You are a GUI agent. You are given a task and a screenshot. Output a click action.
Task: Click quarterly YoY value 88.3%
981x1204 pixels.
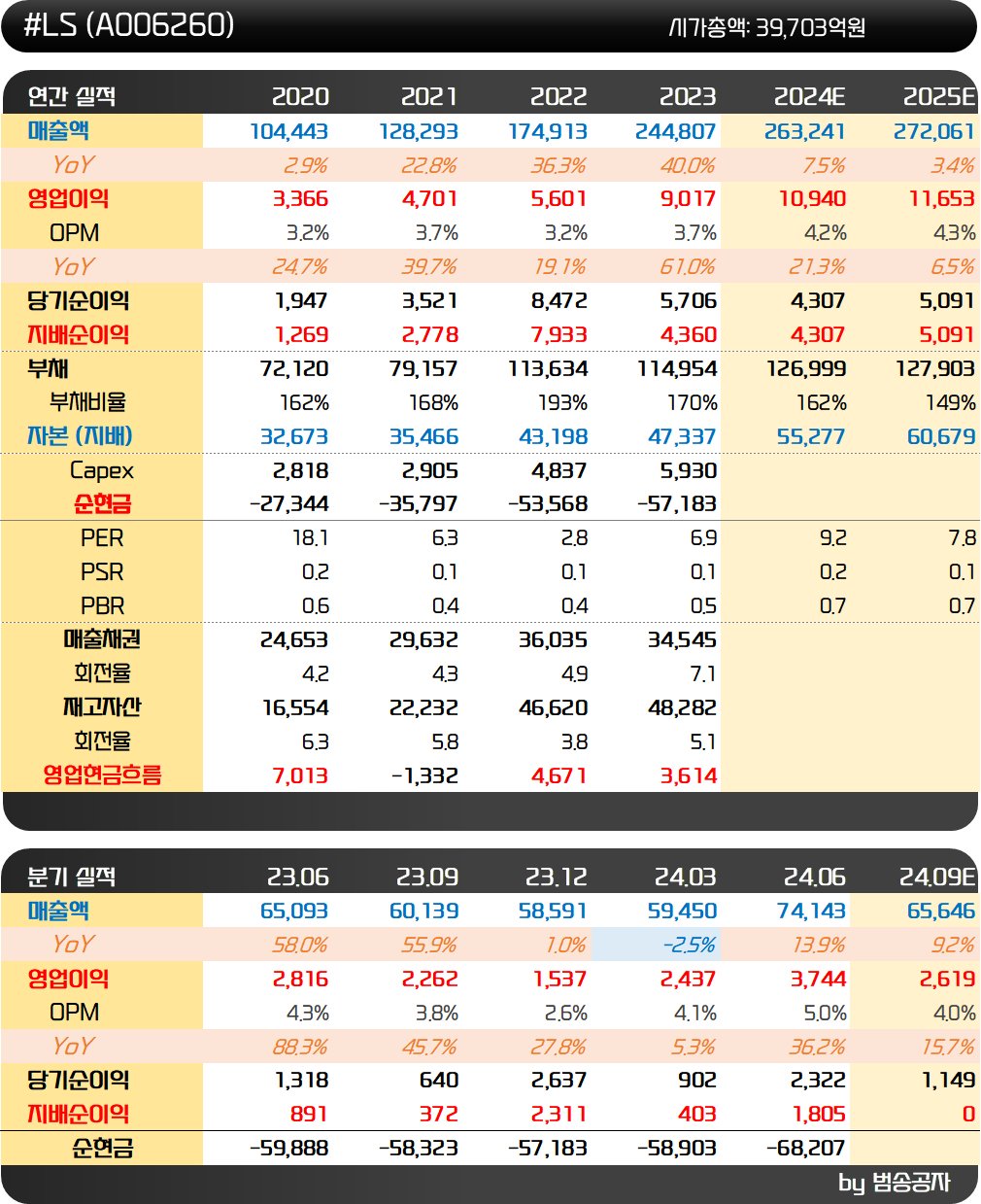tap(300, 1048)
